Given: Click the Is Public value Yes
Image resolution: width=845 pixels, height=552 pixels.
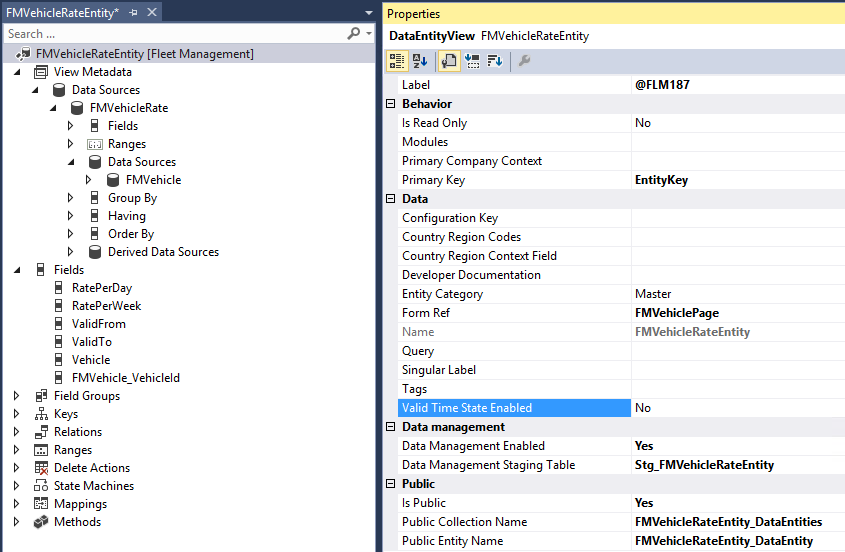Looking at the screenshot, I should 644,503.
